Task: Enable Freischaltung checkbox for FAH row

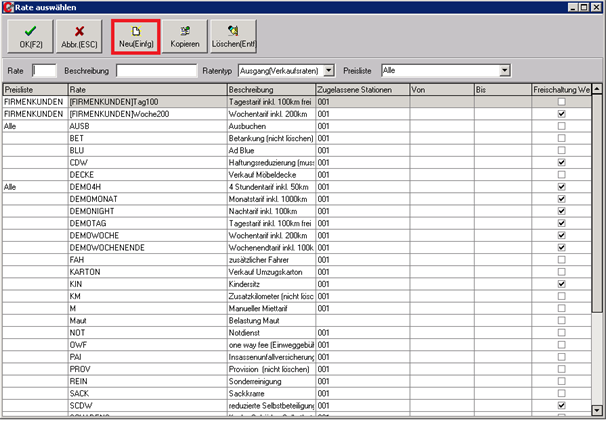Action: pos(562,259)
